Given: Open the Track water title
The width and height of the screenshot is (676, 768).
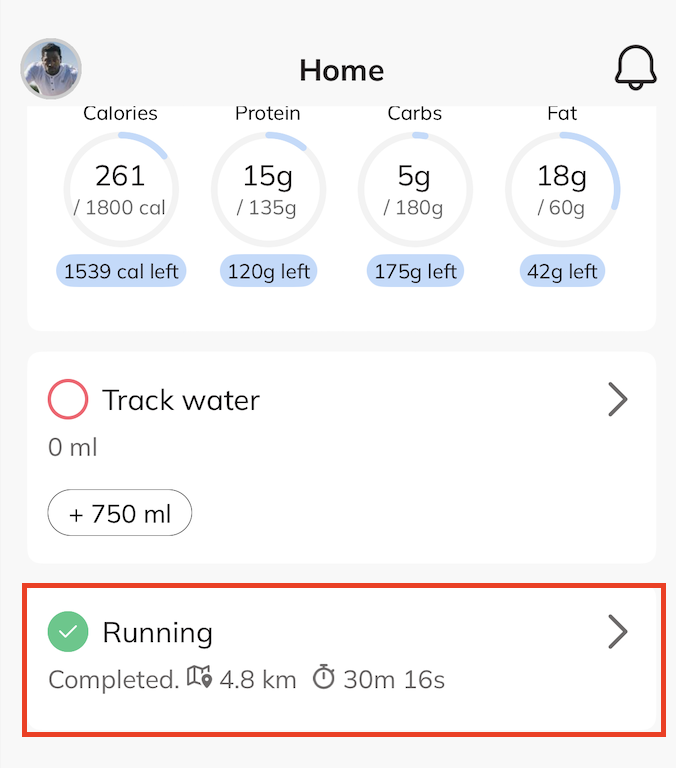Looking at the screenshot, I should pos(181,400).
